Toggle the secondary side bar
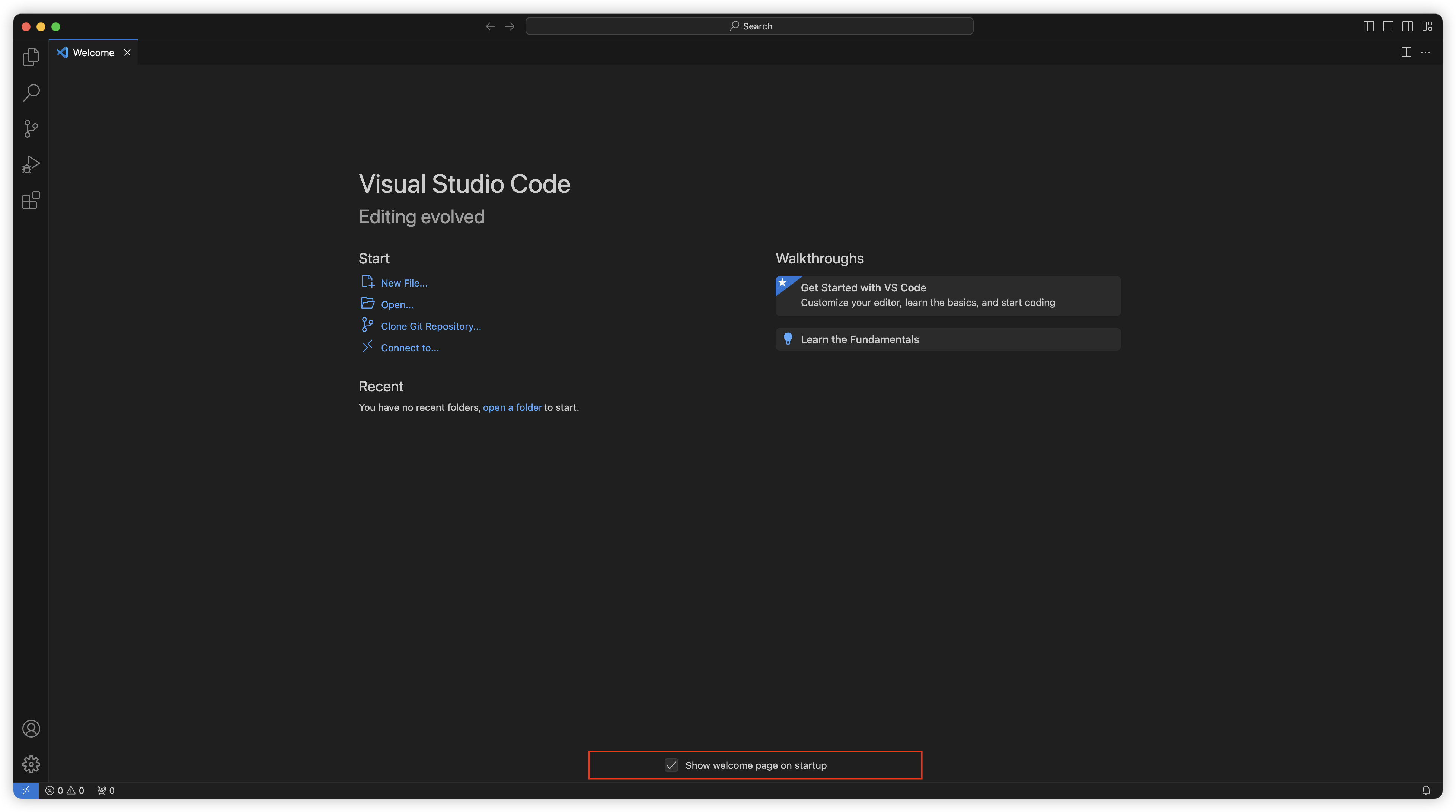 click(x=1407, y=26)
